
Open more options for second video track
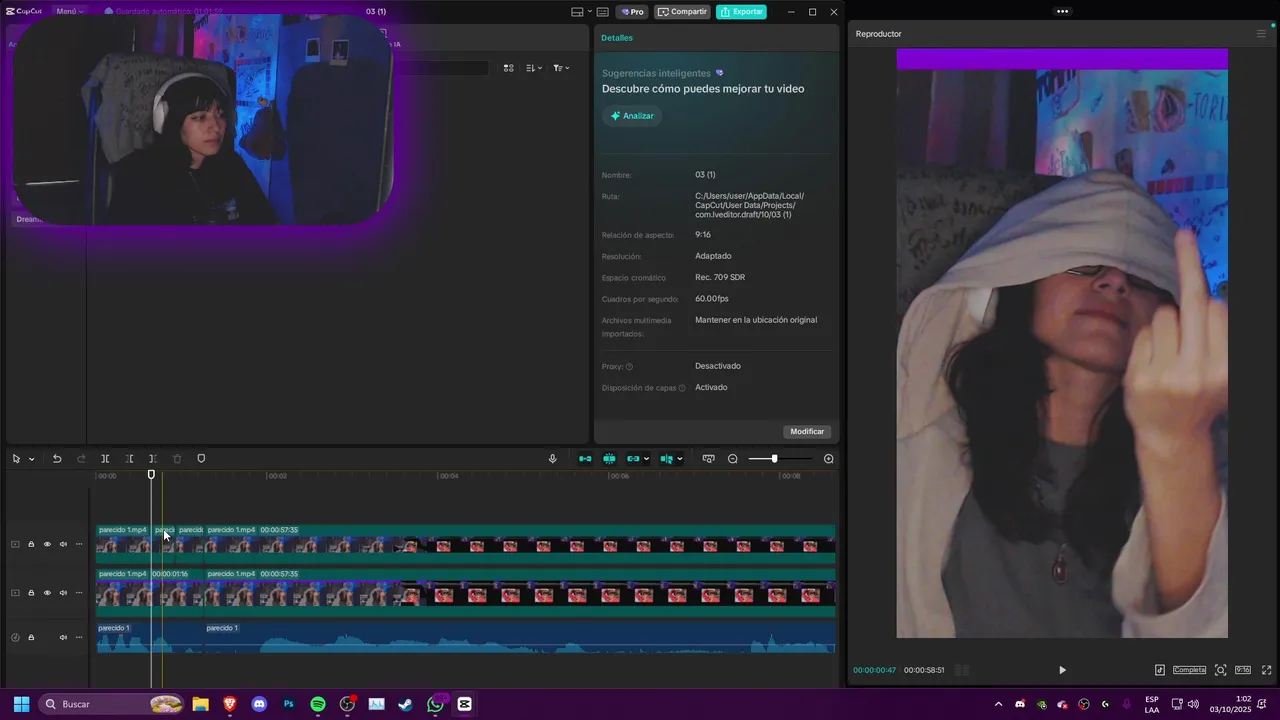click(79, 593)
